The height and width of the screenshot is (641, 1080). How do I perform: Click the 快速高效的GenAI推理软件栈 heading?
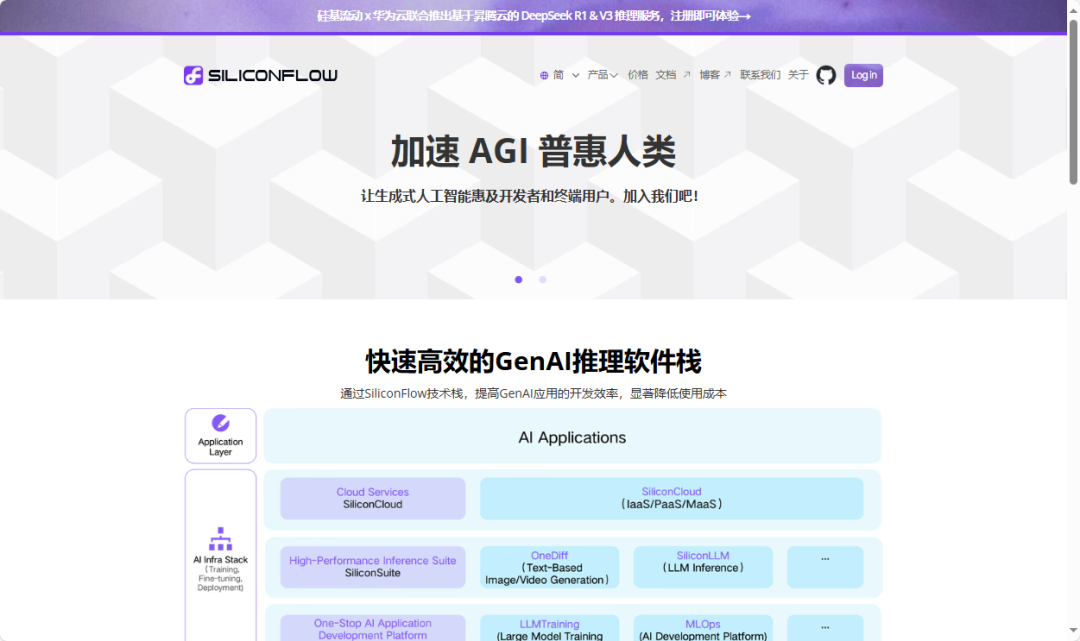click(534, 361)
